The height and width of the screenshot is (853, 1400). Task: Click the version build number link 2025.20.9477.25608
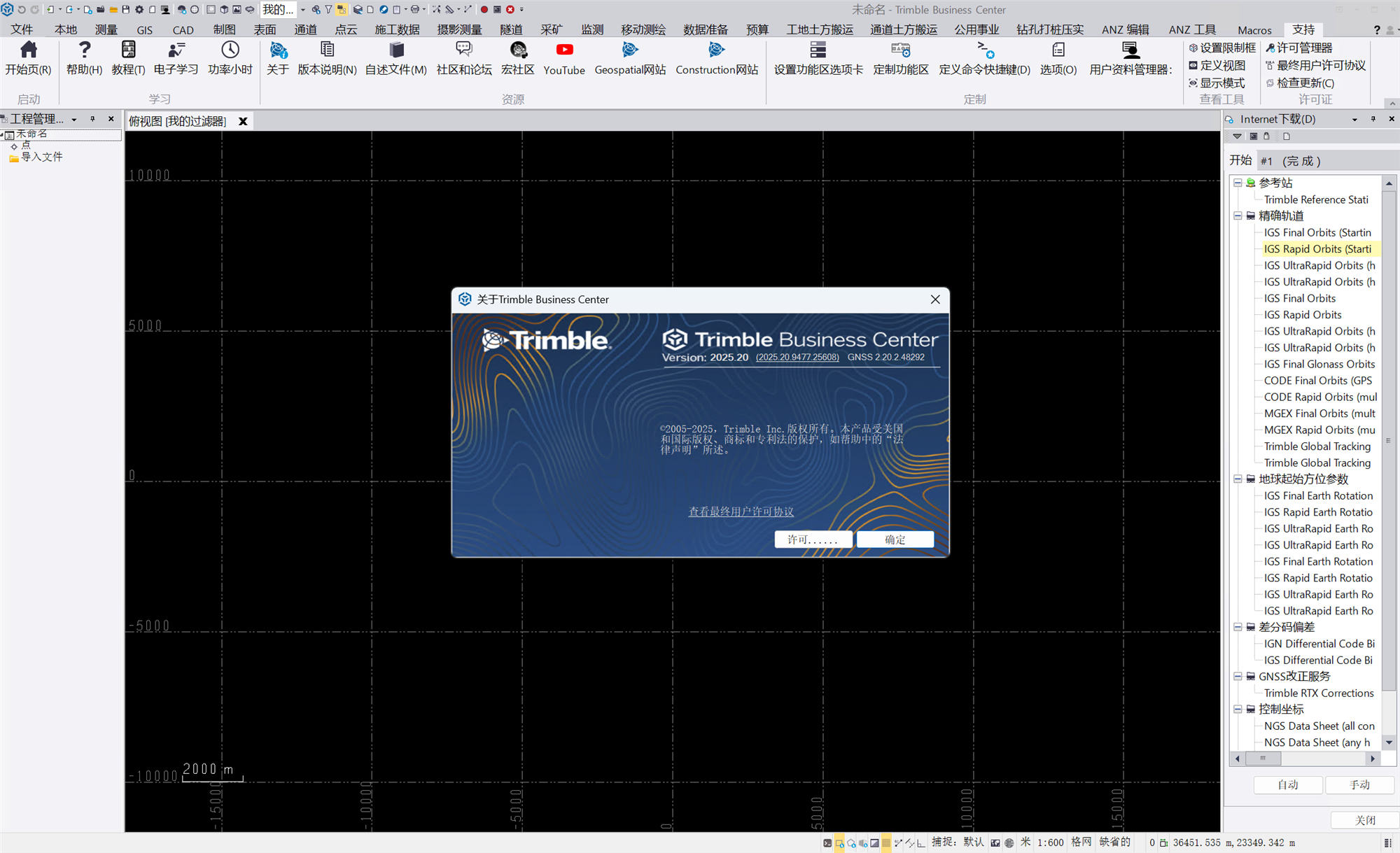797,357
